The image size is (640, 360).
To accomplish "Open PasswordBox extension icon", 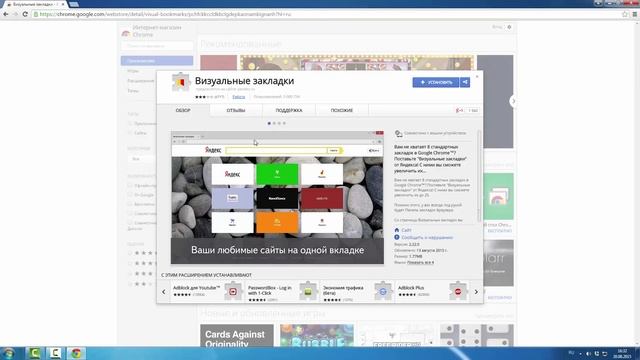I will coord(308,291).
